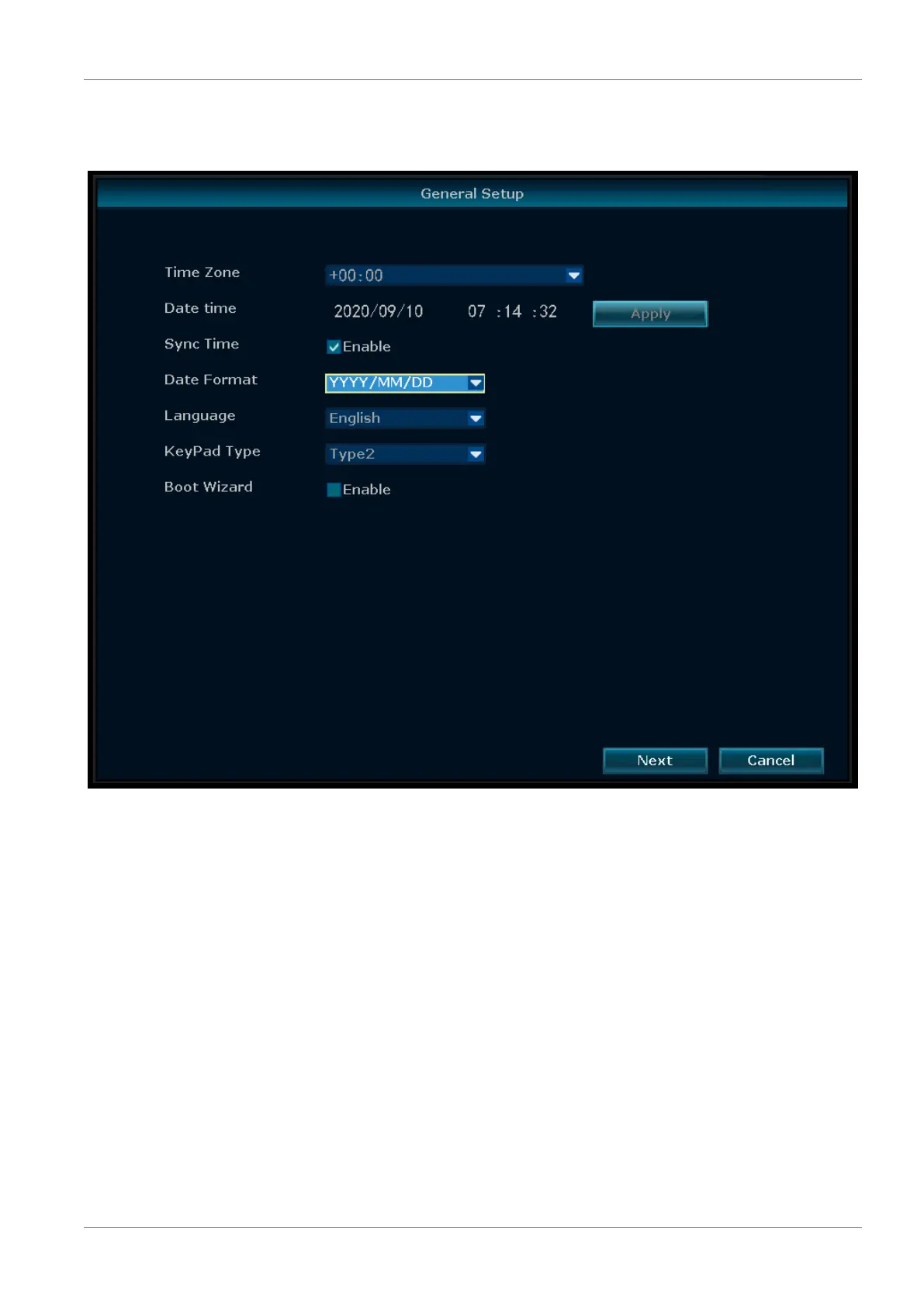The width and height of the screenshot is (924, 1307).
Task: Select the minutes value 14
Action: click(x=513, y=311)
